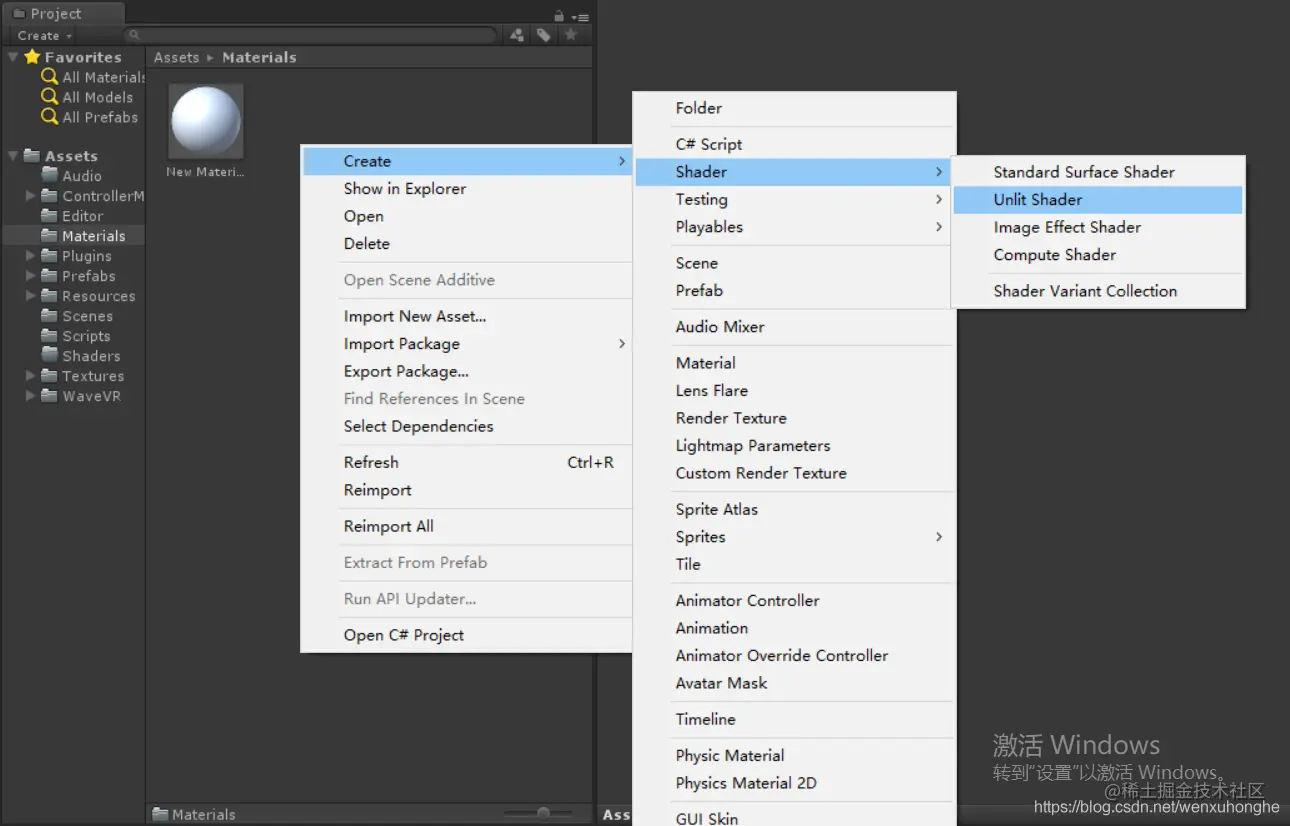Click the Search by Label tag icon

(x=543, y=35)
